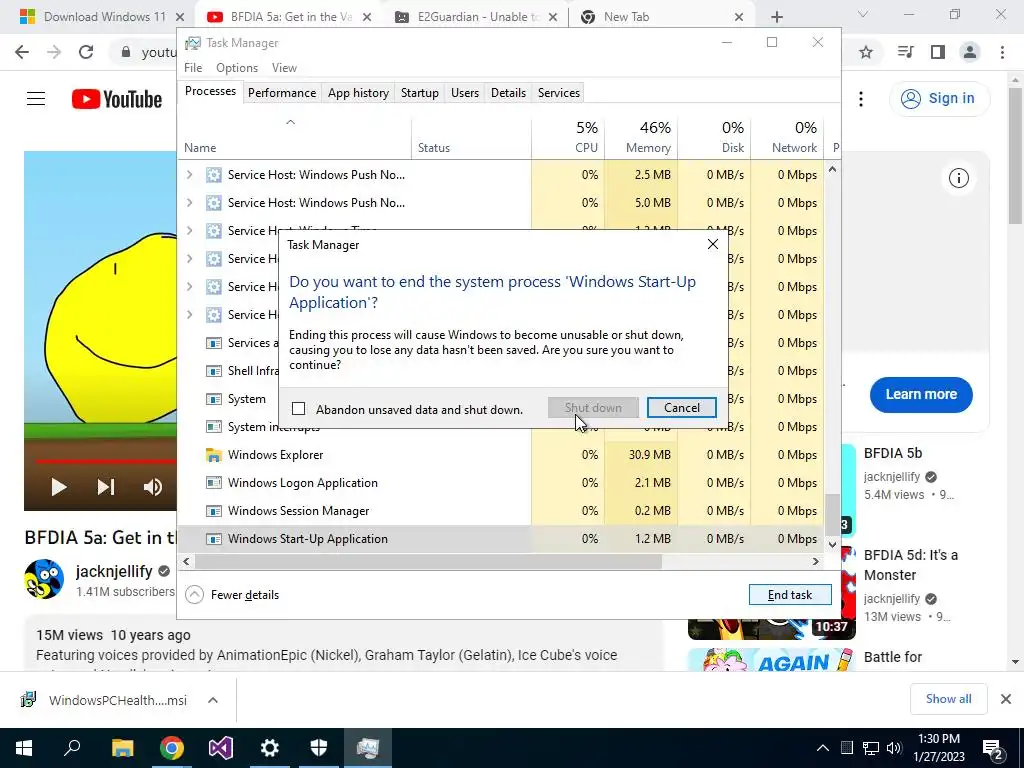Open WindowsPCHealth download options chevron

(212, 700)
